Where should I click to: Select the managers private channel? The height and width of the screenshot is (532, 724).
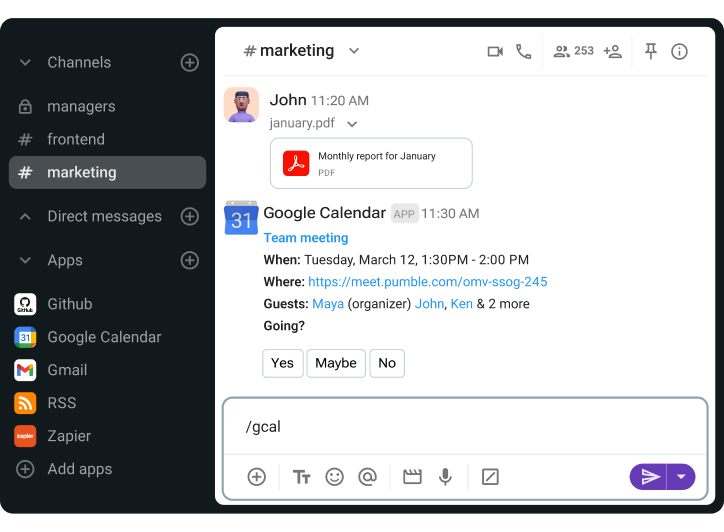107,107
